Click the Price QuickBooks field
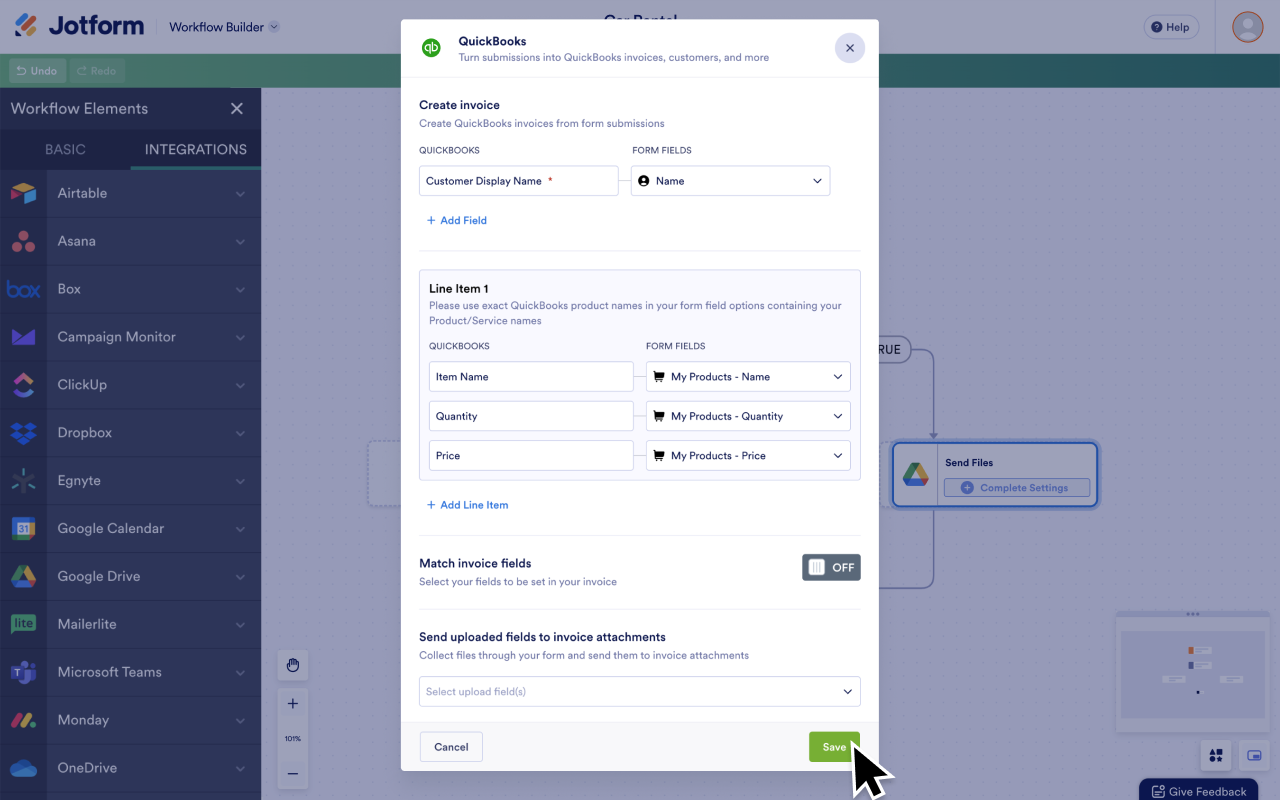The height and width of the screenshot is (800, 1280). click(531, 455)
